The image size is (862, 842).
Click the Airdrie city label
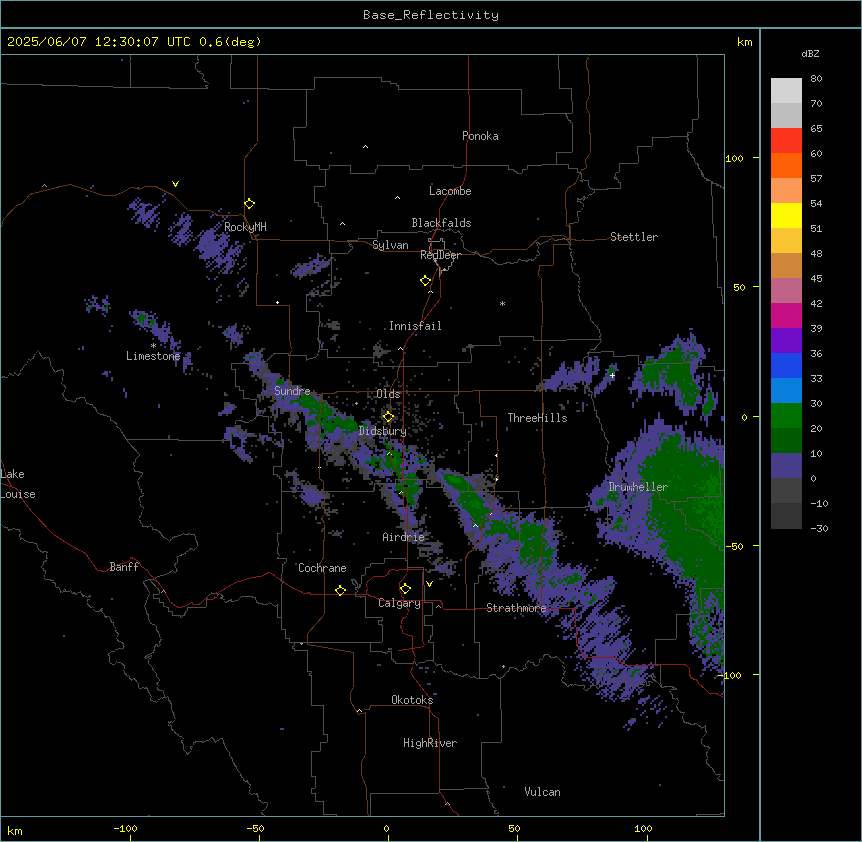(404, 537)
